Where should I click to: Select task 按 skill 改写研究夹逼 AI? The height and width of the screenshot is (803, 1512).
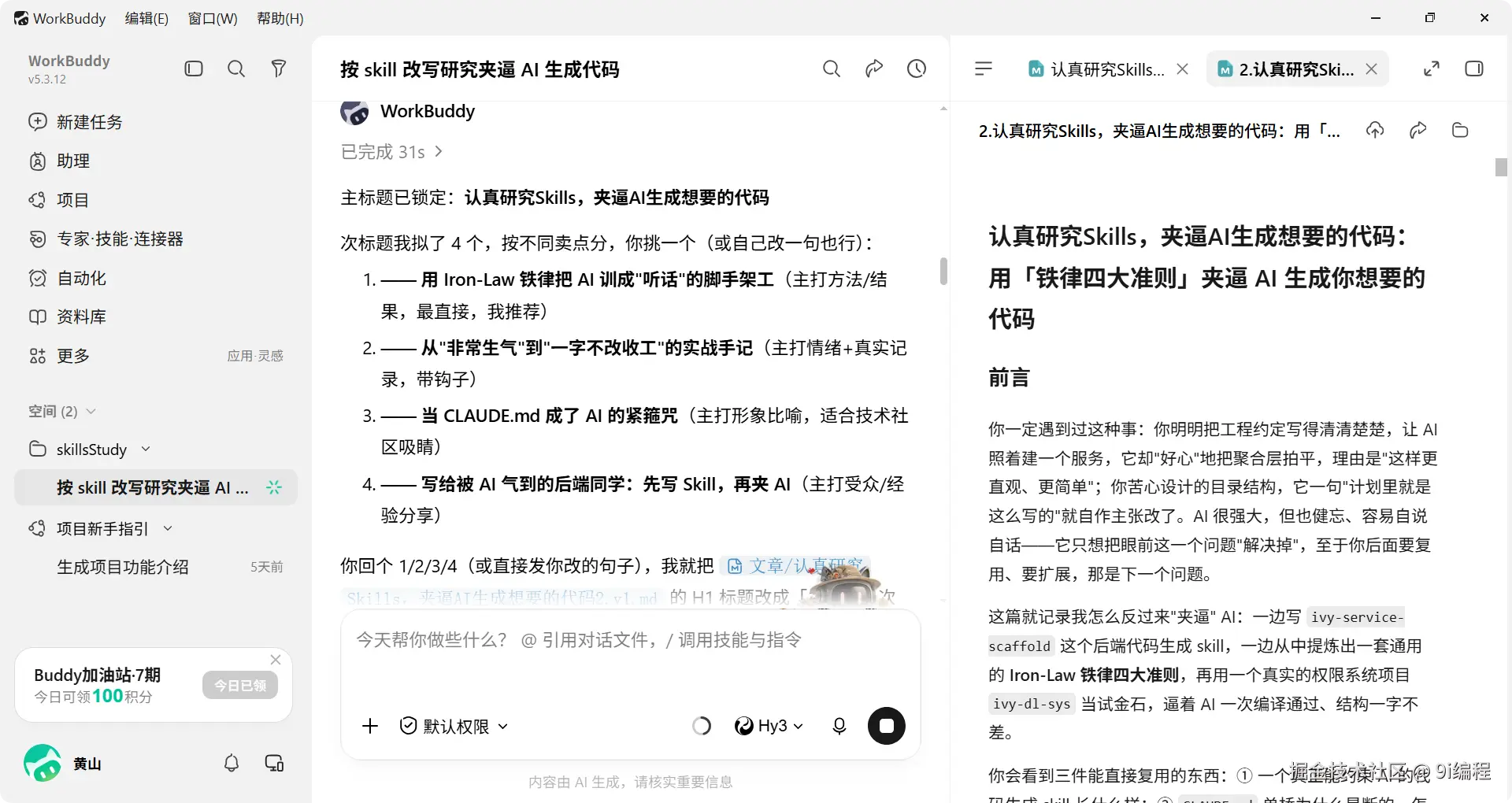(156, 487)
